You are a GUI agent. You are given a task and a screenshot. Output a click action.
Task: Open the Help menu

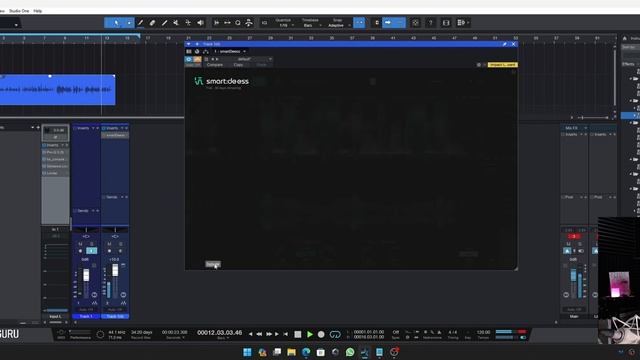click(x=38, y=11)
